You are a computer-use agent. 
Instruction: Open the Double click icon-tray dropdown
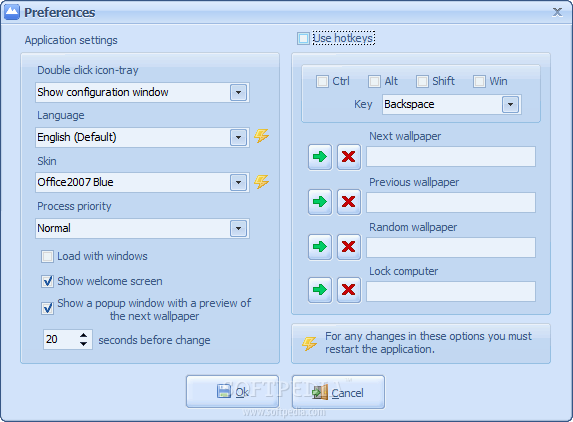tap(238, 92)
